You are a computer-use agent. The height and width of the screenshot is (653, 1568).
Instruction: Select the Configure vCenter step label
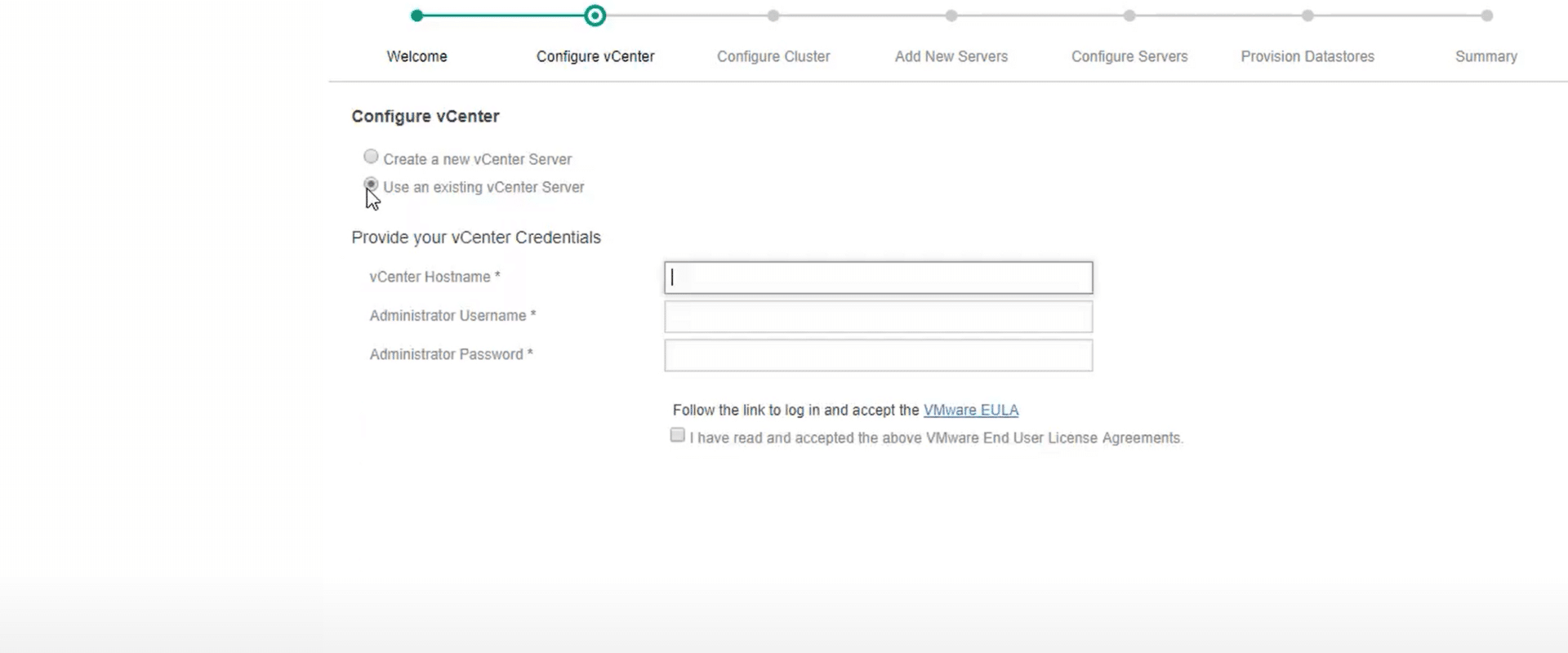tap(595, 56)
